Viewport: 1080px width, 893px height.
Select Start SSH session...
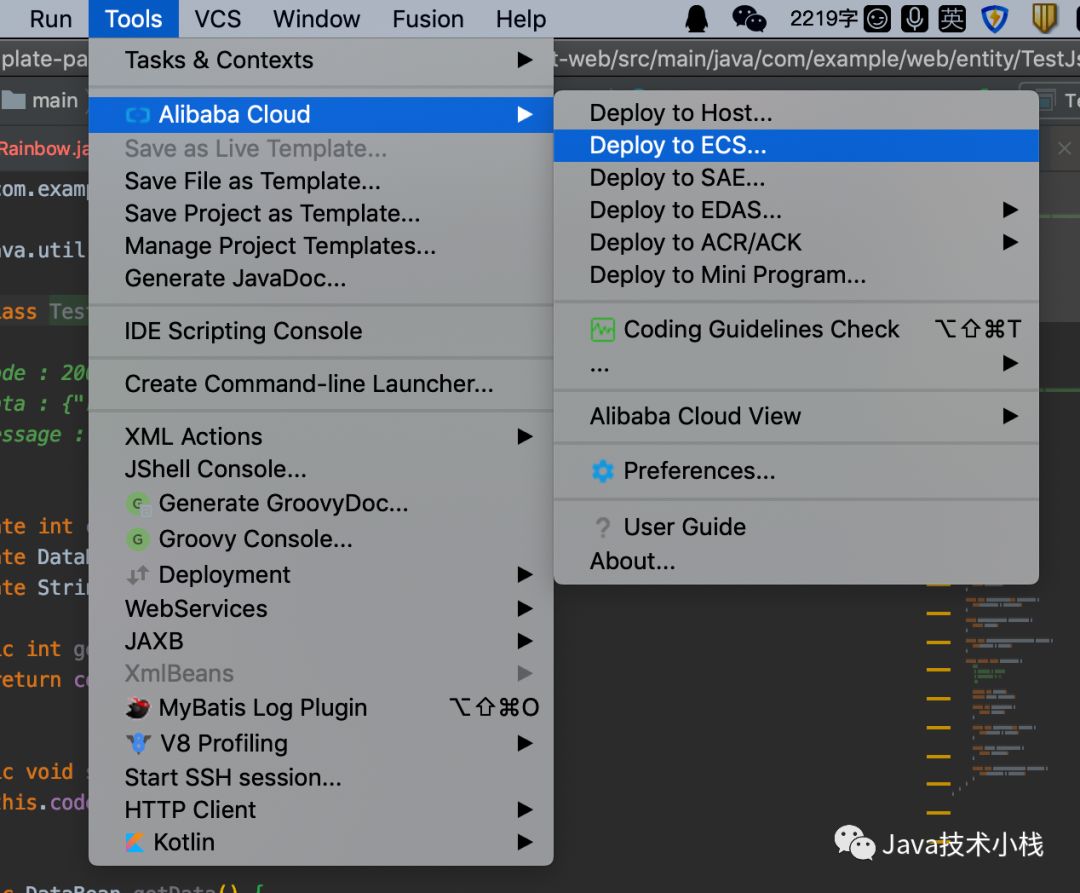[321, 777]
